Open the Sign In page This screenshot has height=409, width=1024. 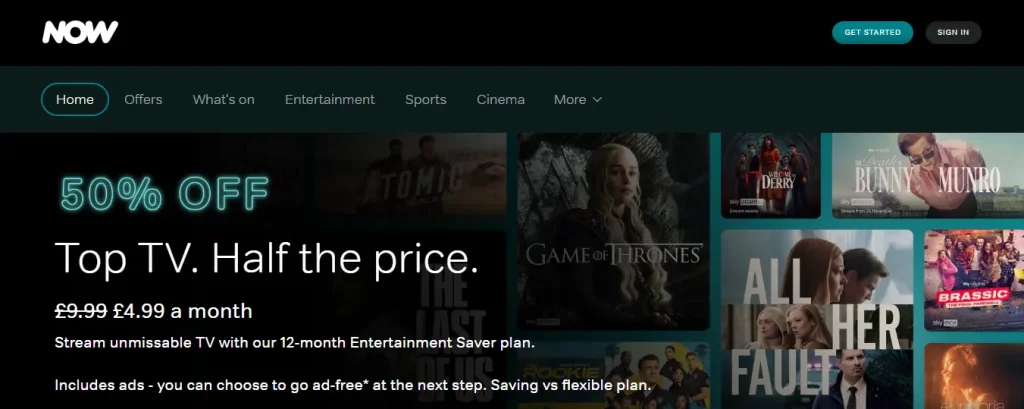(953, 33)
